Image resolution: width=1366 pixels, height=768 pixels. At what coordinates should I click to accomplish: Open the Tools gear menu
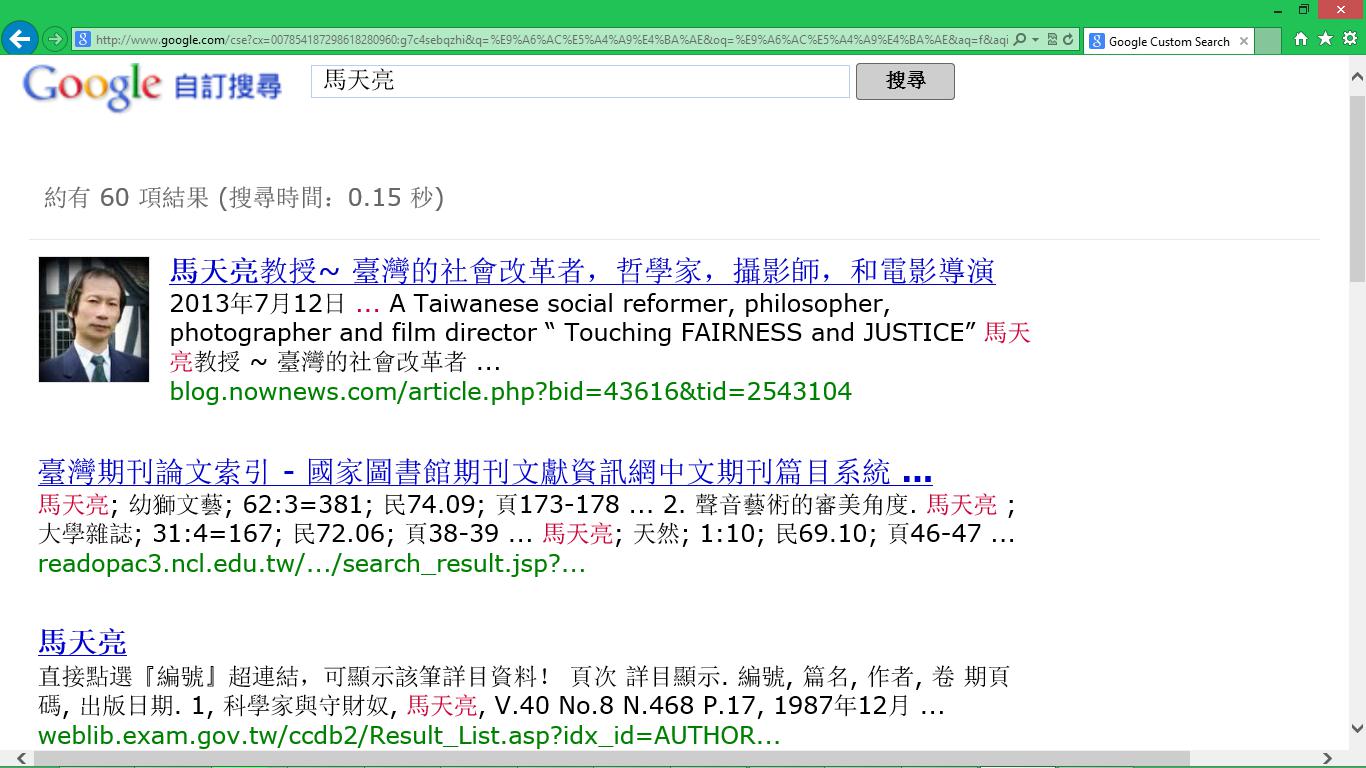pyautogui.click(x=1349, y=39)
